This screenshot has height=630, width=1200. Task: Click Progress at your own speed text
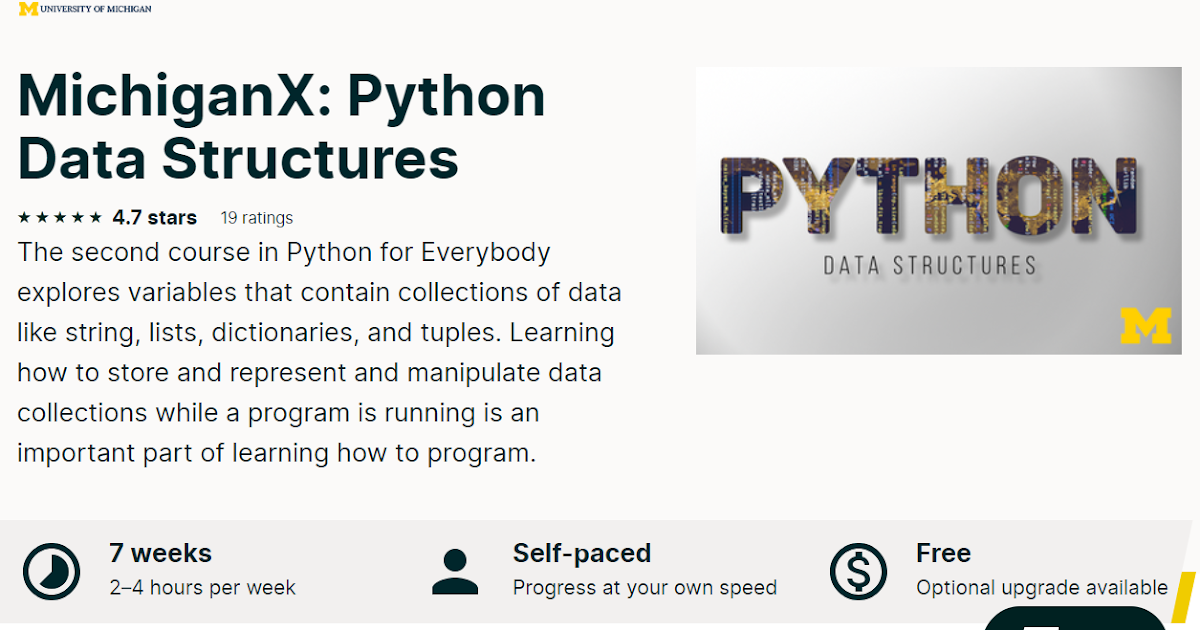[645, 587]
